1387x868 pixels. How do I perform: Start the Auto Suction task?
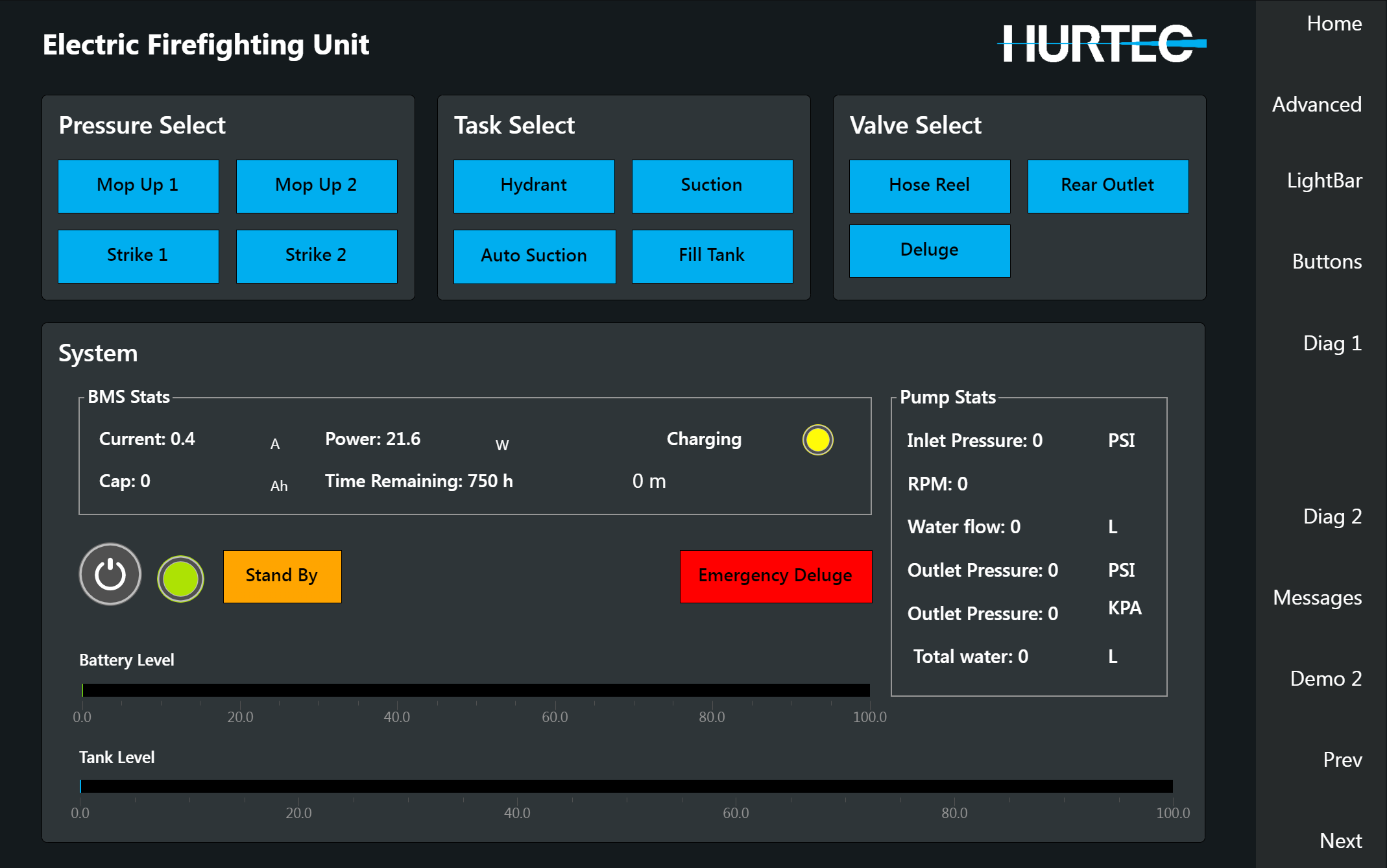click(535, 256)
